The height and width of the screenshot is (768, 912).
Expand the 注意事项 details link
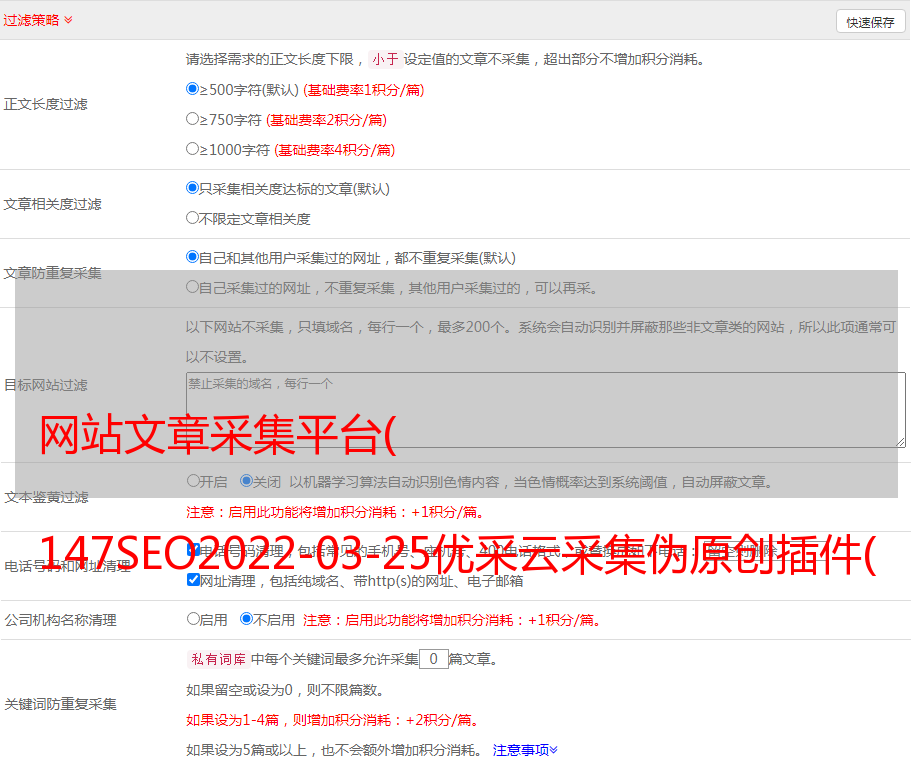(x=525, y=749)
